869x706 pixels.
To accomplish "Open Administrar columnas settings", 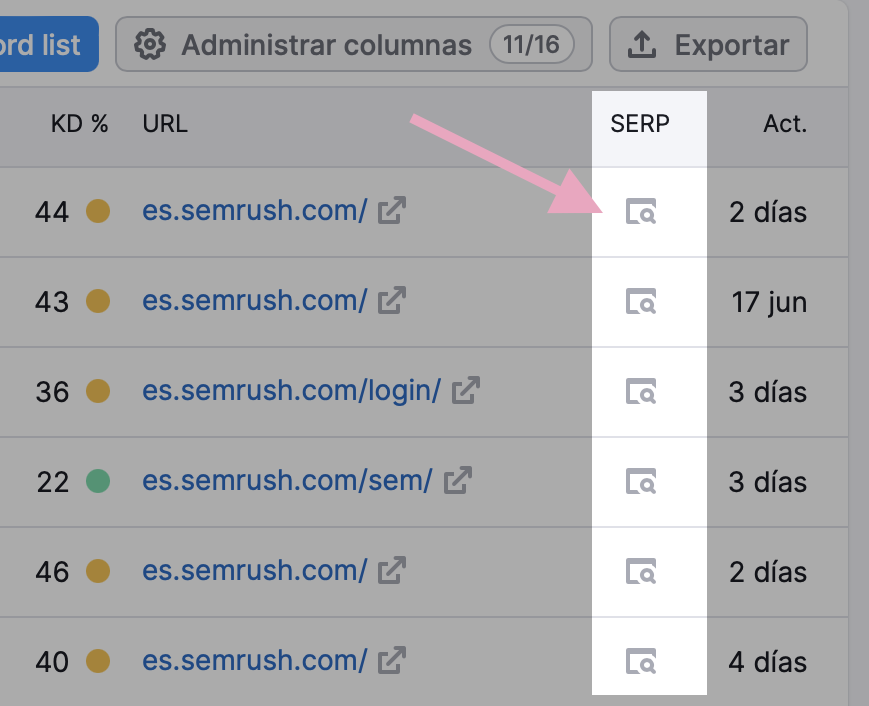I will (x=354, y=44).
